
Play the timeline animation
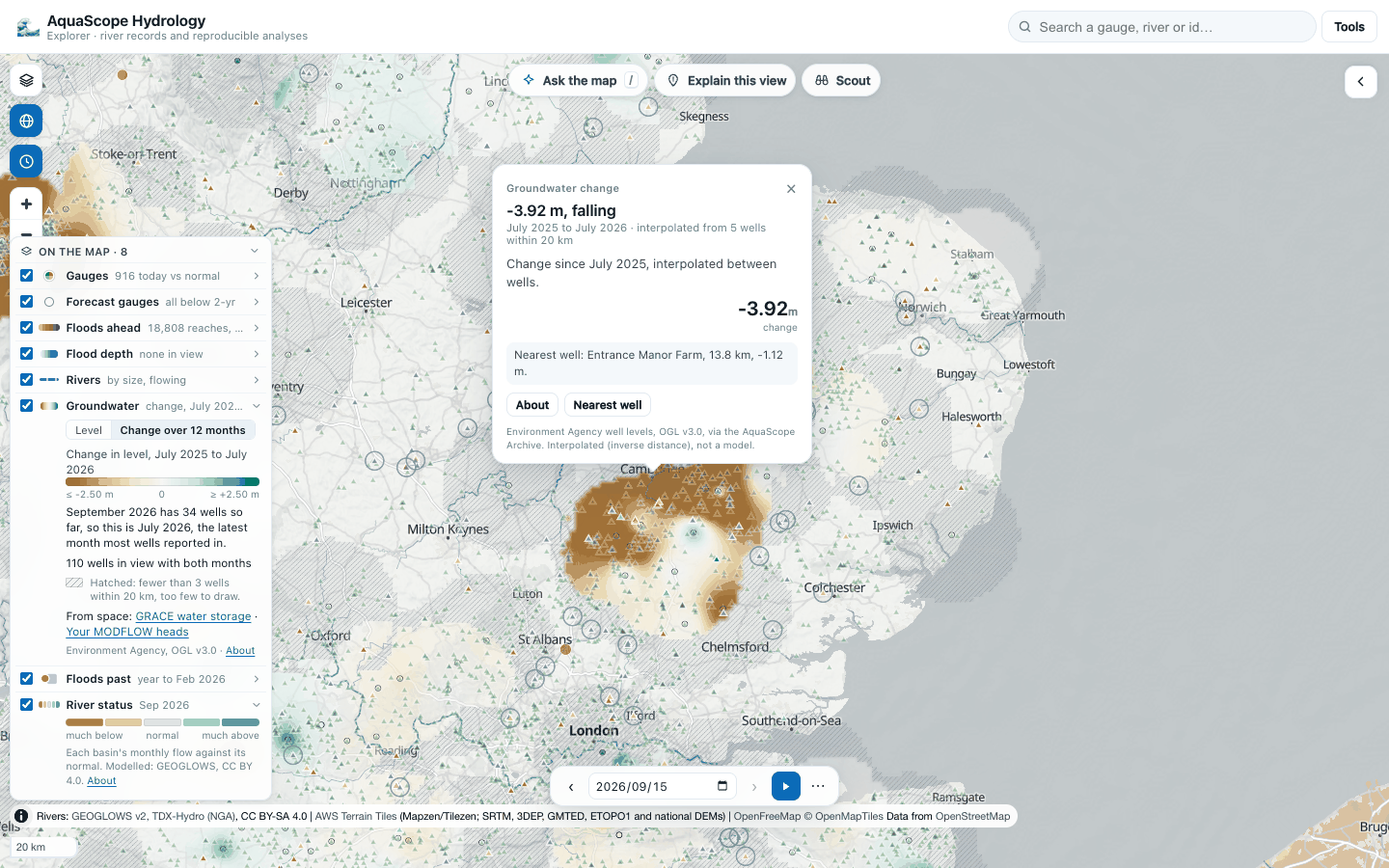786,786
